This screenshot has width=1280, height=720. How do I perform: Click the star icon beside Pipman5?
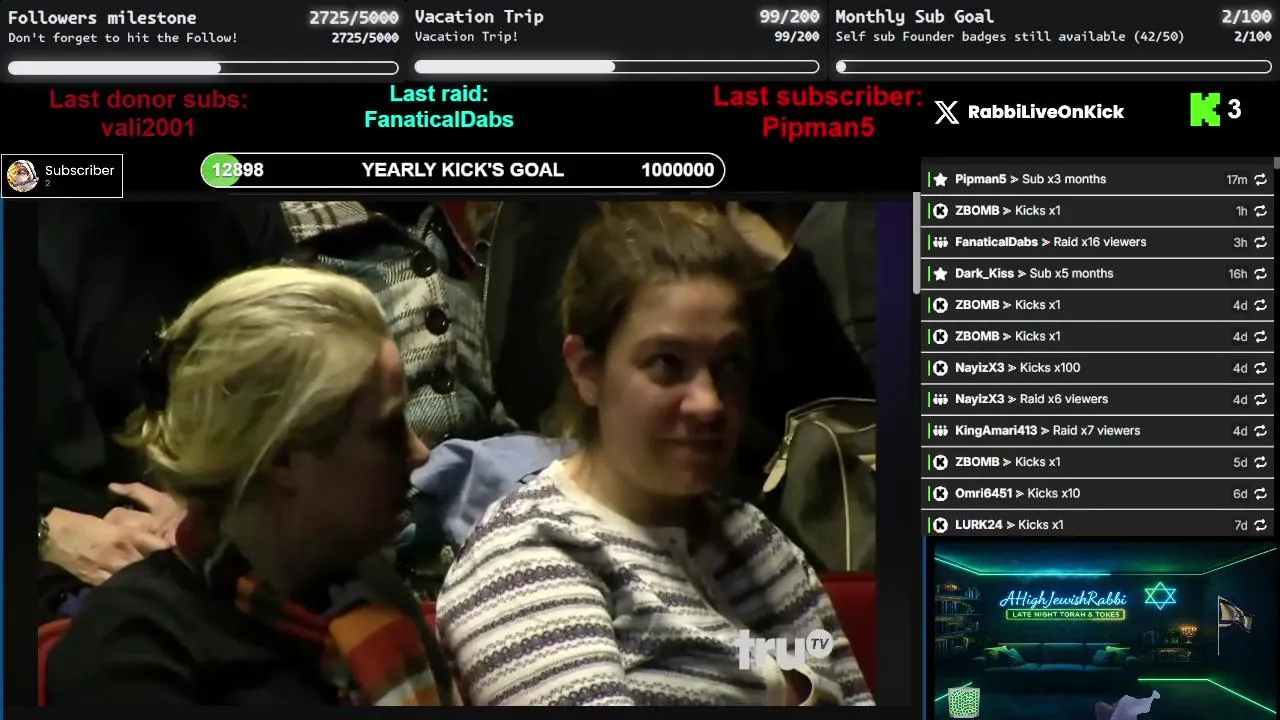[940, 180]
